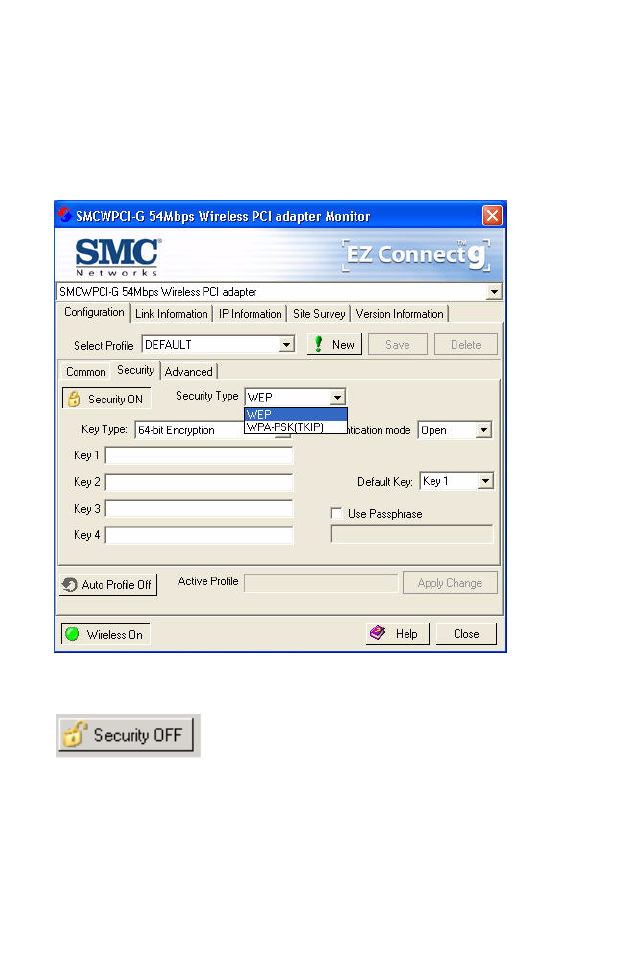
Task: Open the Key Type 64-bit Encryption dropdown
Action: (212, 430)
